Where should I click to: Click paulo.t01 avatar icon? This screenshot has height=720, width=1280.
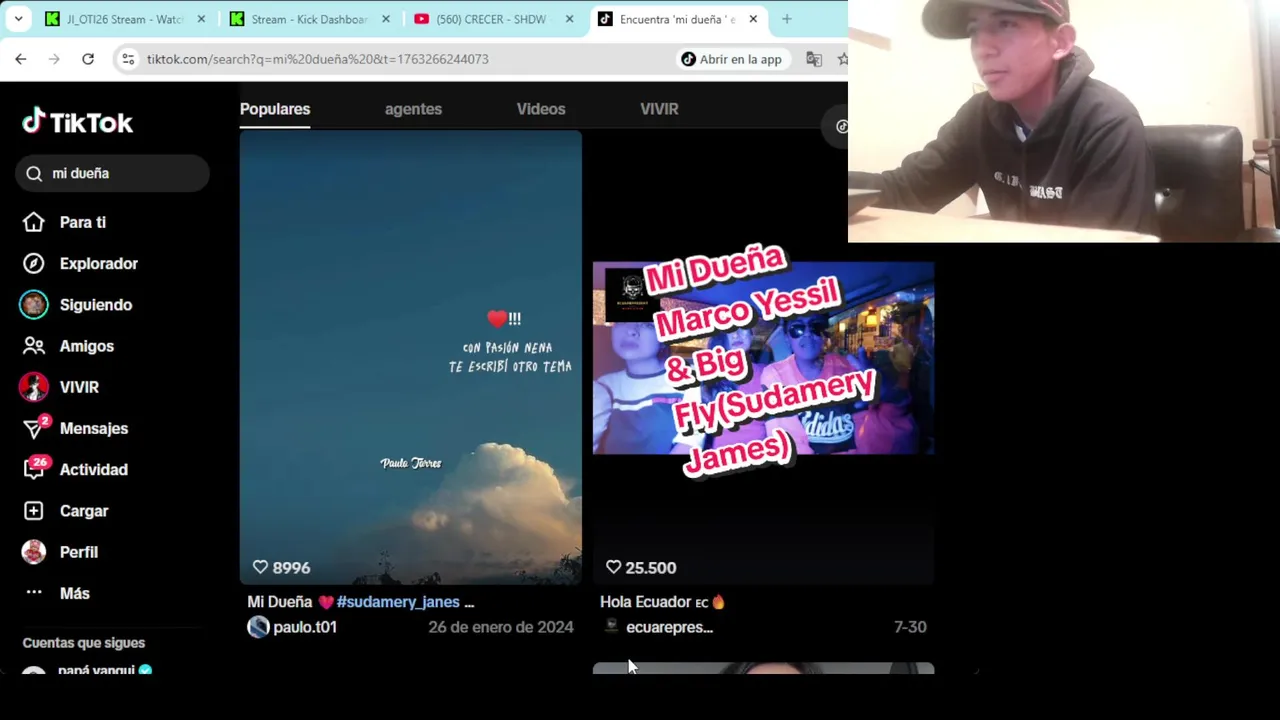pos(258,627)
